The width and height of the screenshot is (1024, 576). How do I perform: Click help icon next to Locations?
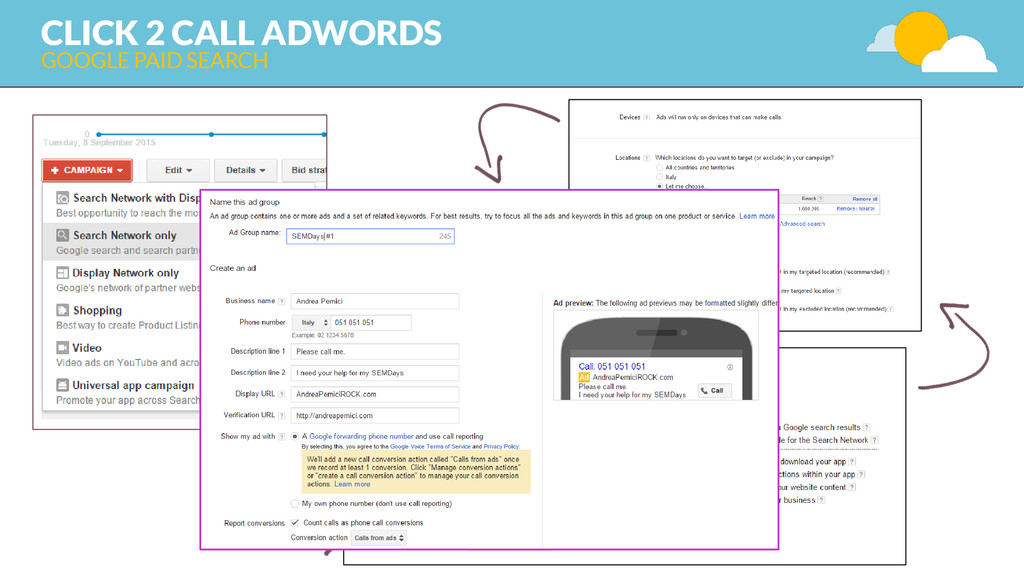pyautogui.click(x=647, y=158)
